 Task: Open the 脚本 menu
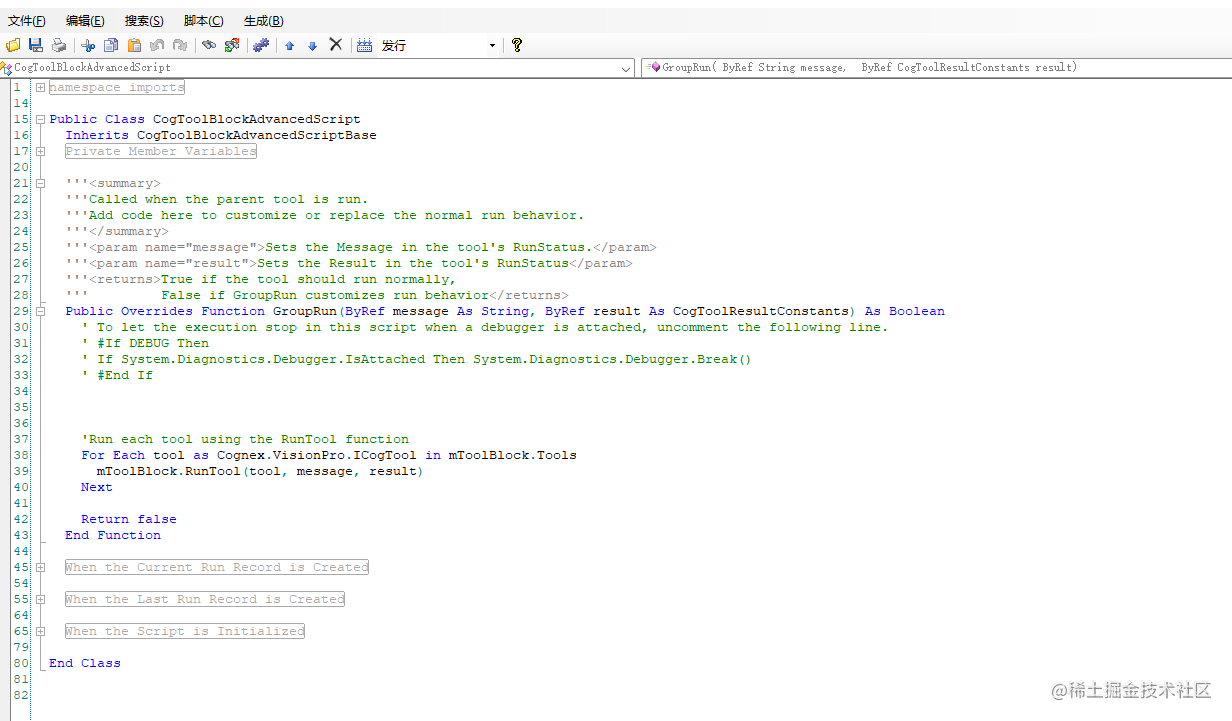tap(203, 20)
